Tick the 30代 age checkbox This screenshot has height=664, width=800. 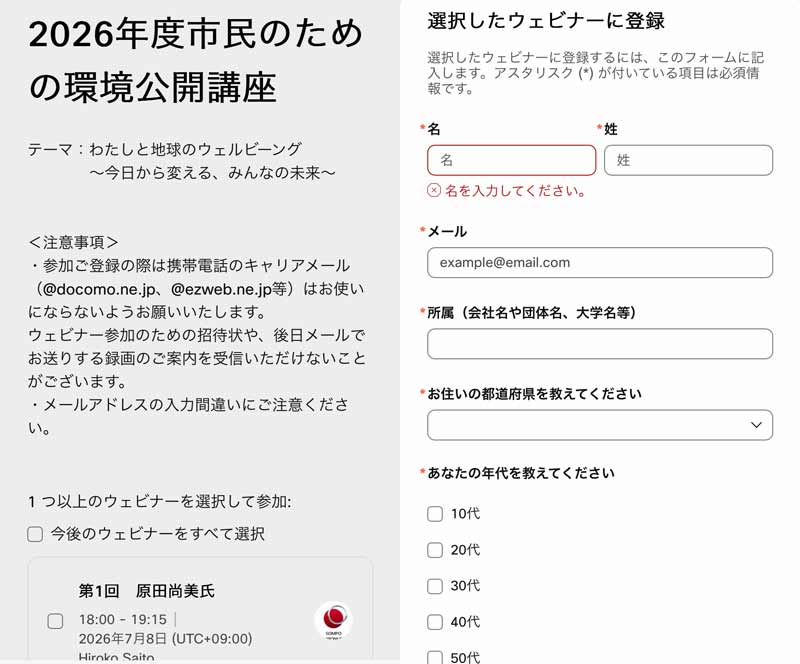435,586
